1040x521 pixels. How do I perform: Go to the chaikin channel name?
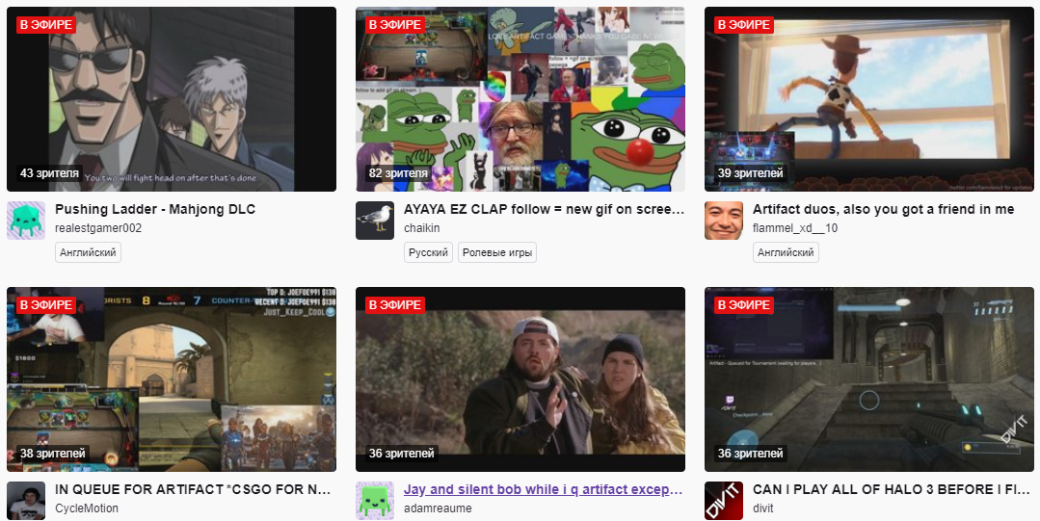pyautogui.click(x=422, y=228)
